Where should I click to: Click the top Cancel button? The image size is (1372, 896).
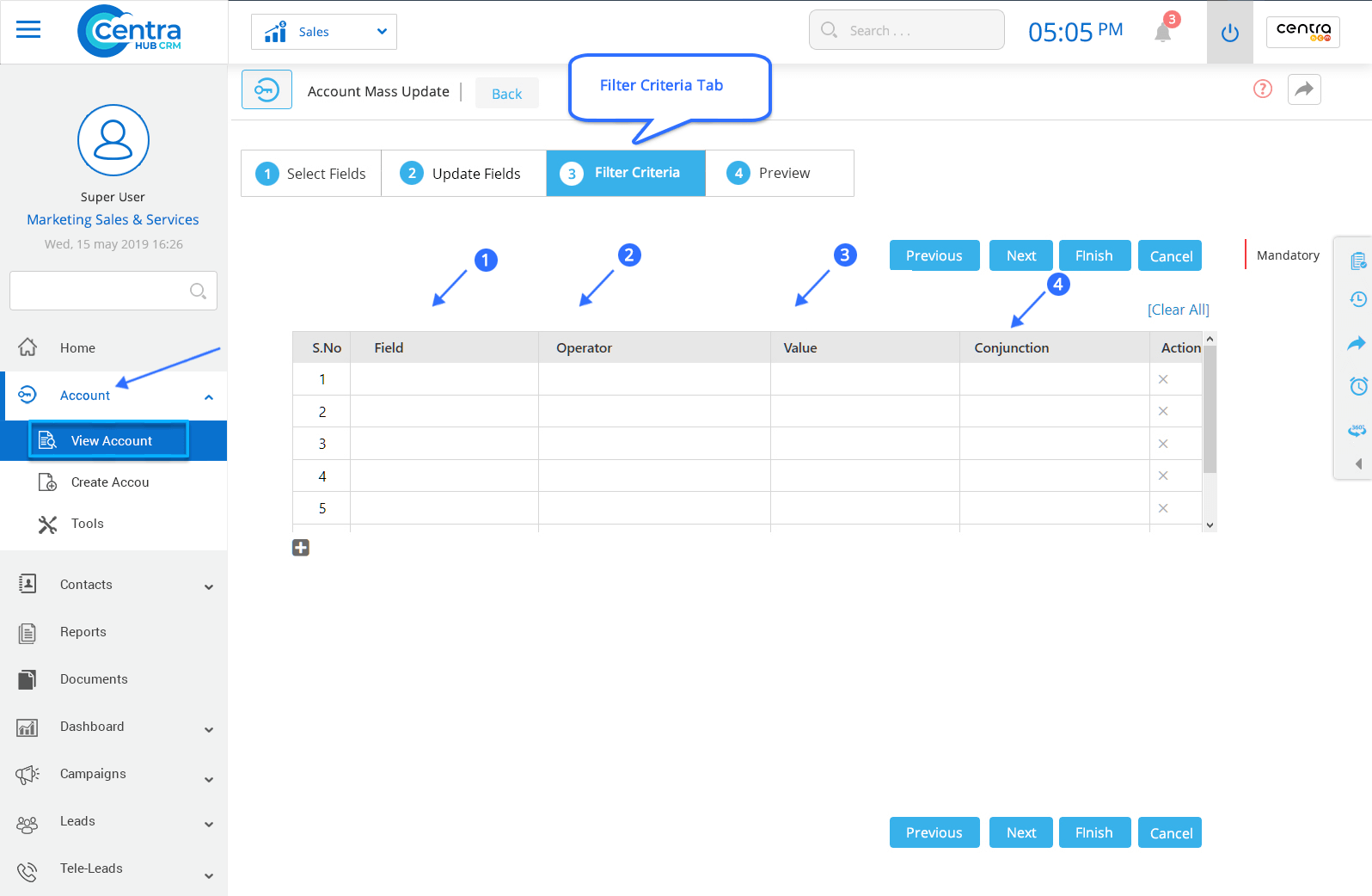point(1170,255)
